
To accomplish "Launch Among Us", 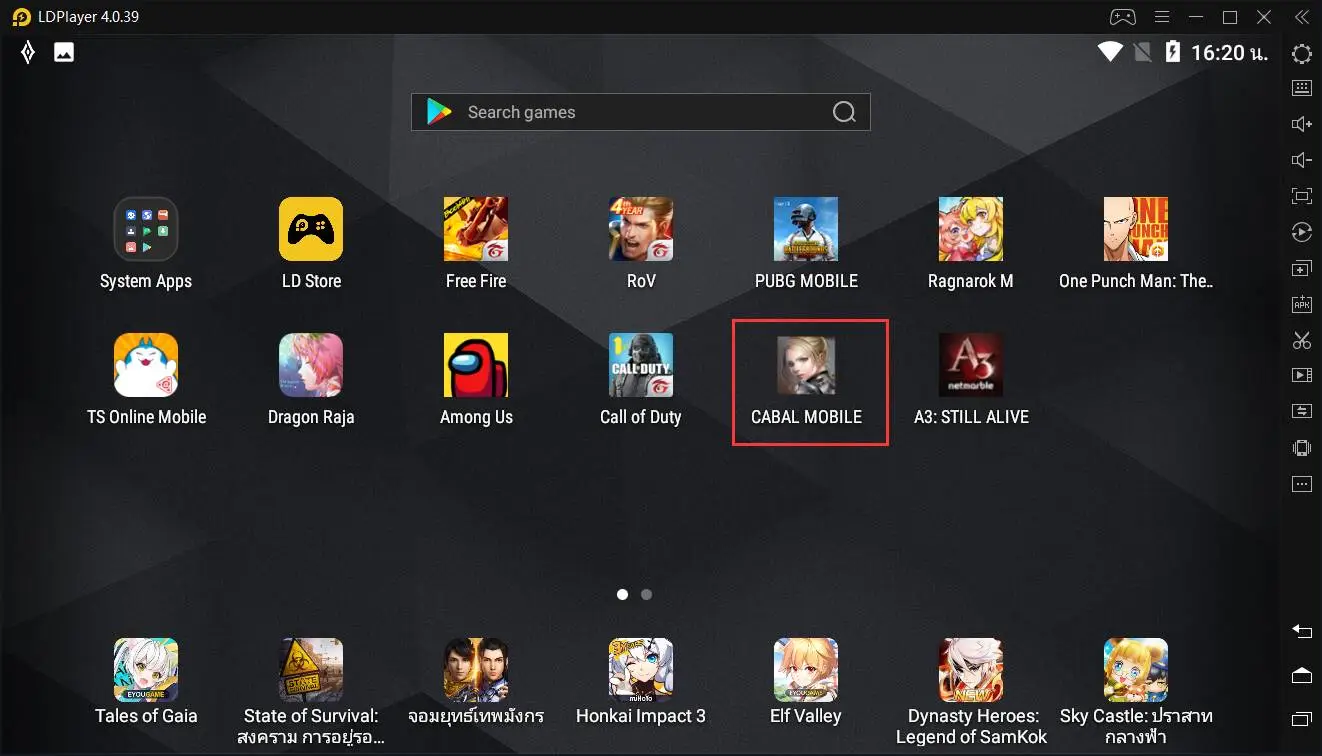I will 476,365.
